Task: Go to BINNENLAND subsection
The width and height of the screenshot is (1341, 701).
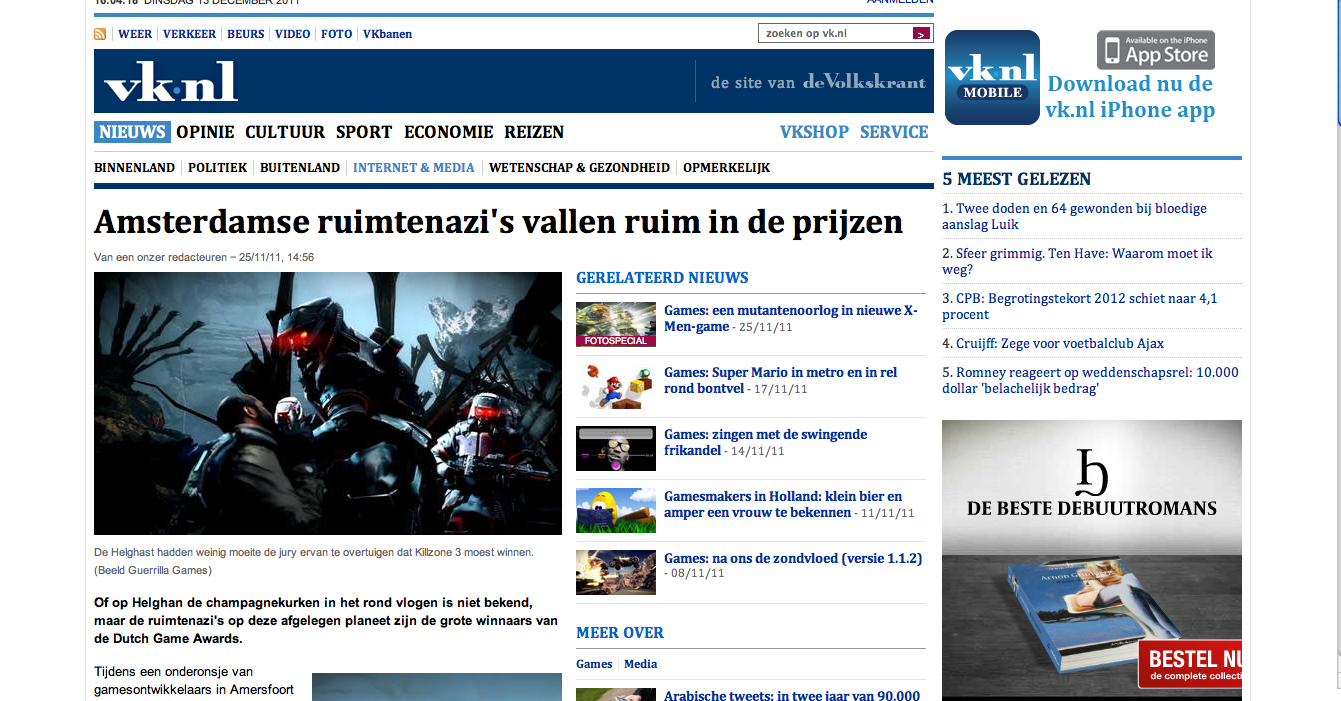Action: [x=134, y=168]
